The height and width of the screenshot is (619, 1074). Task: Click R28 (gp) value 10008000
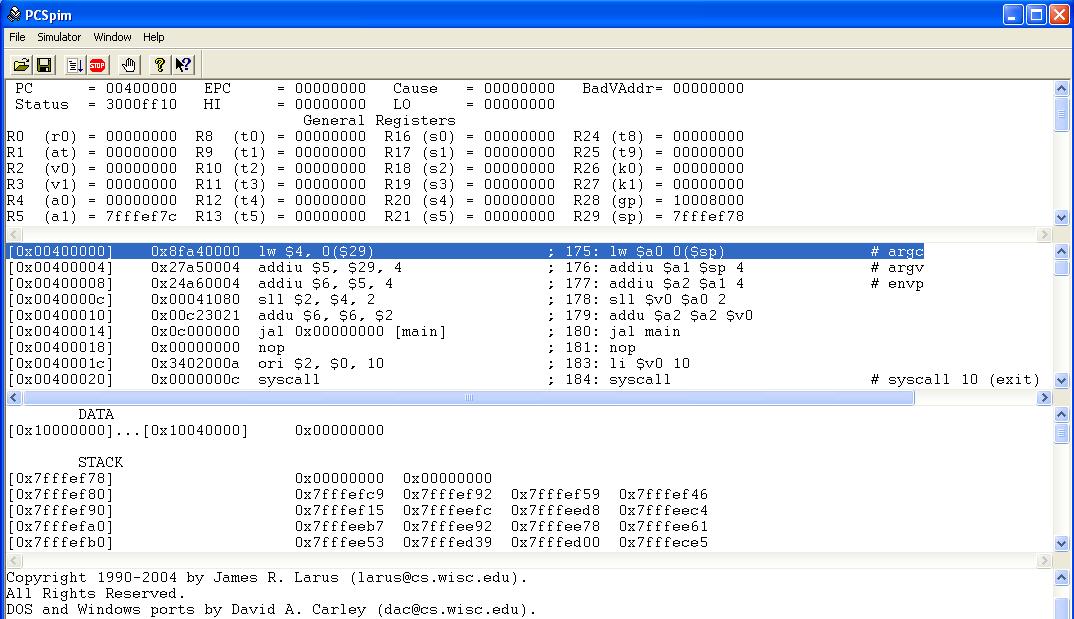click(x=708, y=201)
